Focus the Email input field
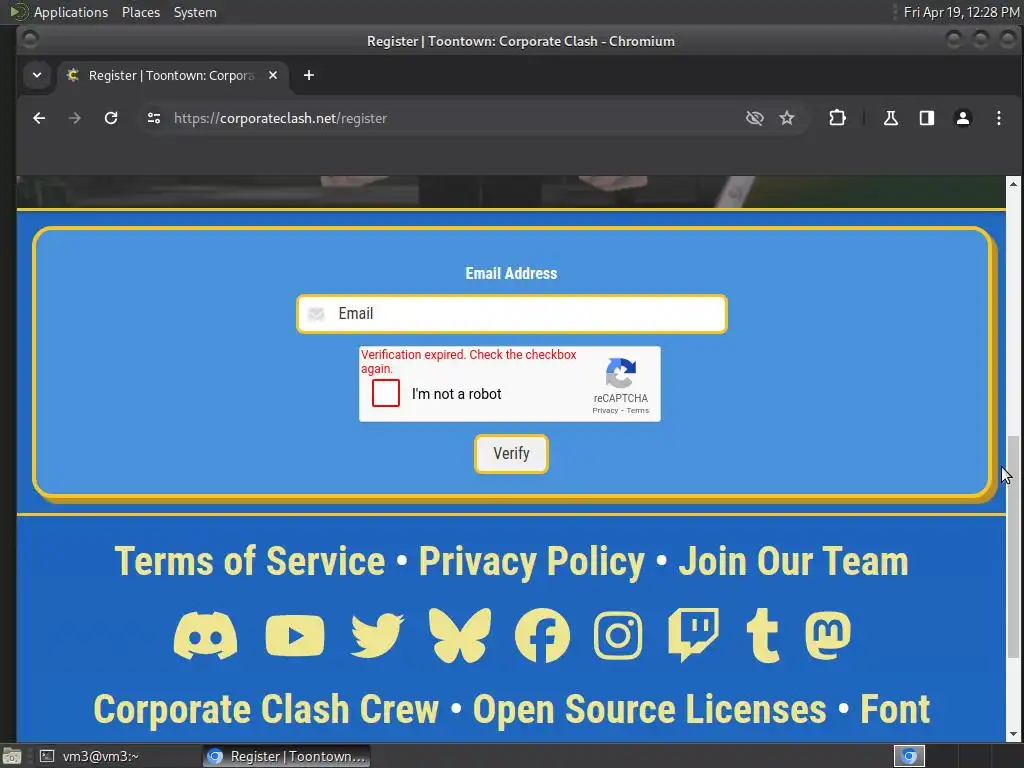The width and height of the screenshot is (1024, 768). (511, 313)
